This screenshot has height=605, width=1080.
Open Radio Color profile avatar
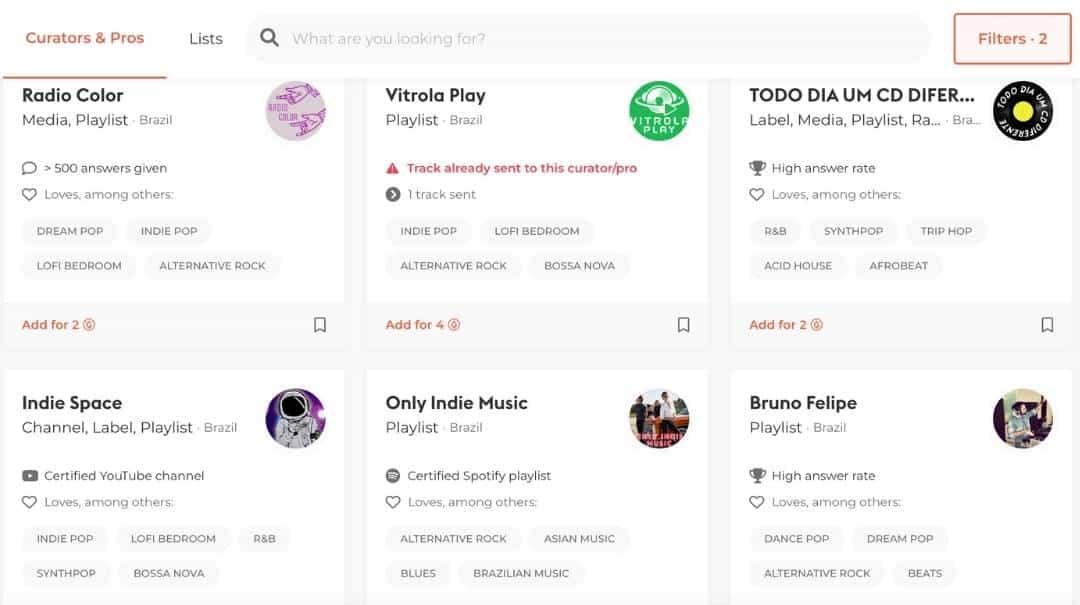click(x=295, y=111)
